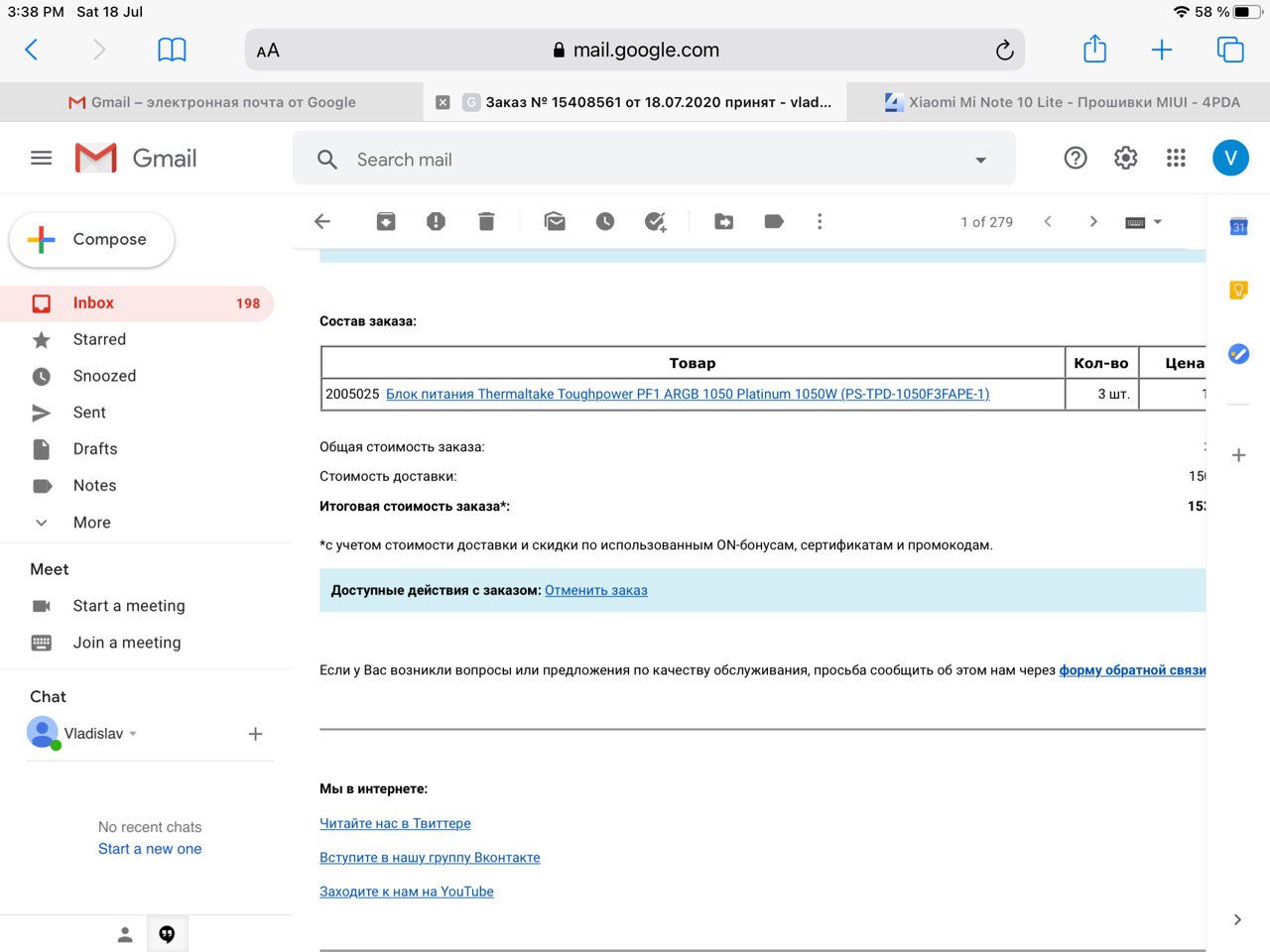Open a new Safari tab
The height and width of the screenshot is (952, 1270).
pos(1162,50)
